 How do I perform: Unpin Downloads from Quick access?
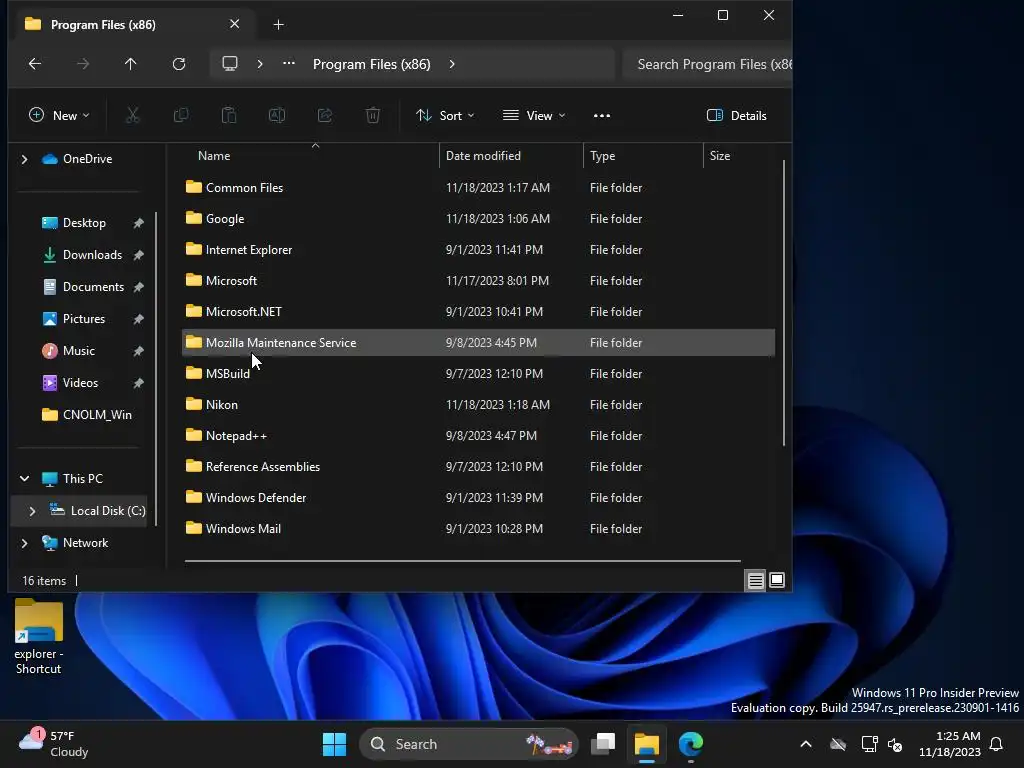point(138,255)
